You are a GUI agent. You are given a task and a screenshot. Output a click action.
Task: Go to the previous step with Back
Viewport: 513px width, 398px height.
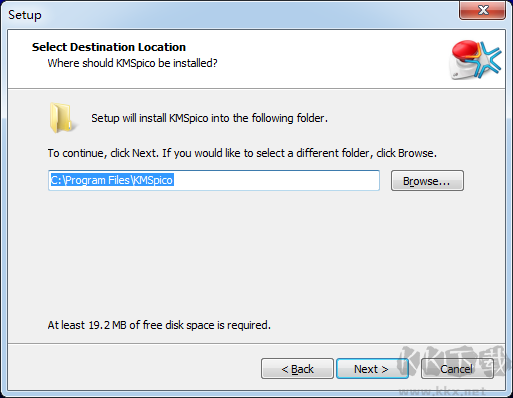click(x=297, y=369)
